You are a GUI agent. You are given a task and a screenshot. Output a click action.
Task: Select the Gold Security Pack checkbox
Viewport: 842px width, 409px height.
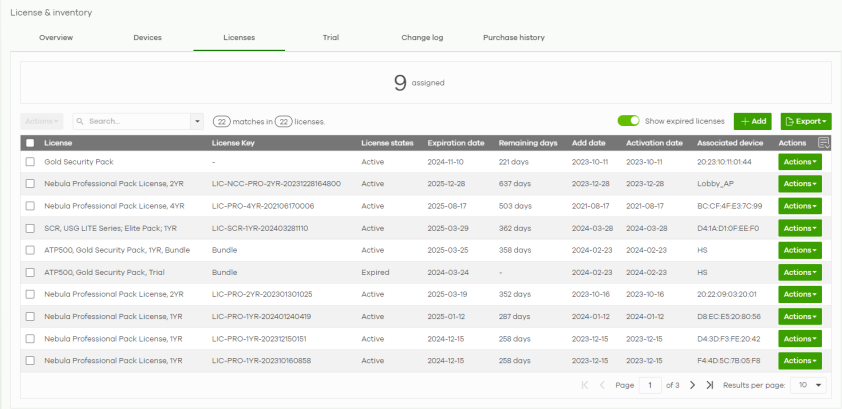tap(30, 161)
